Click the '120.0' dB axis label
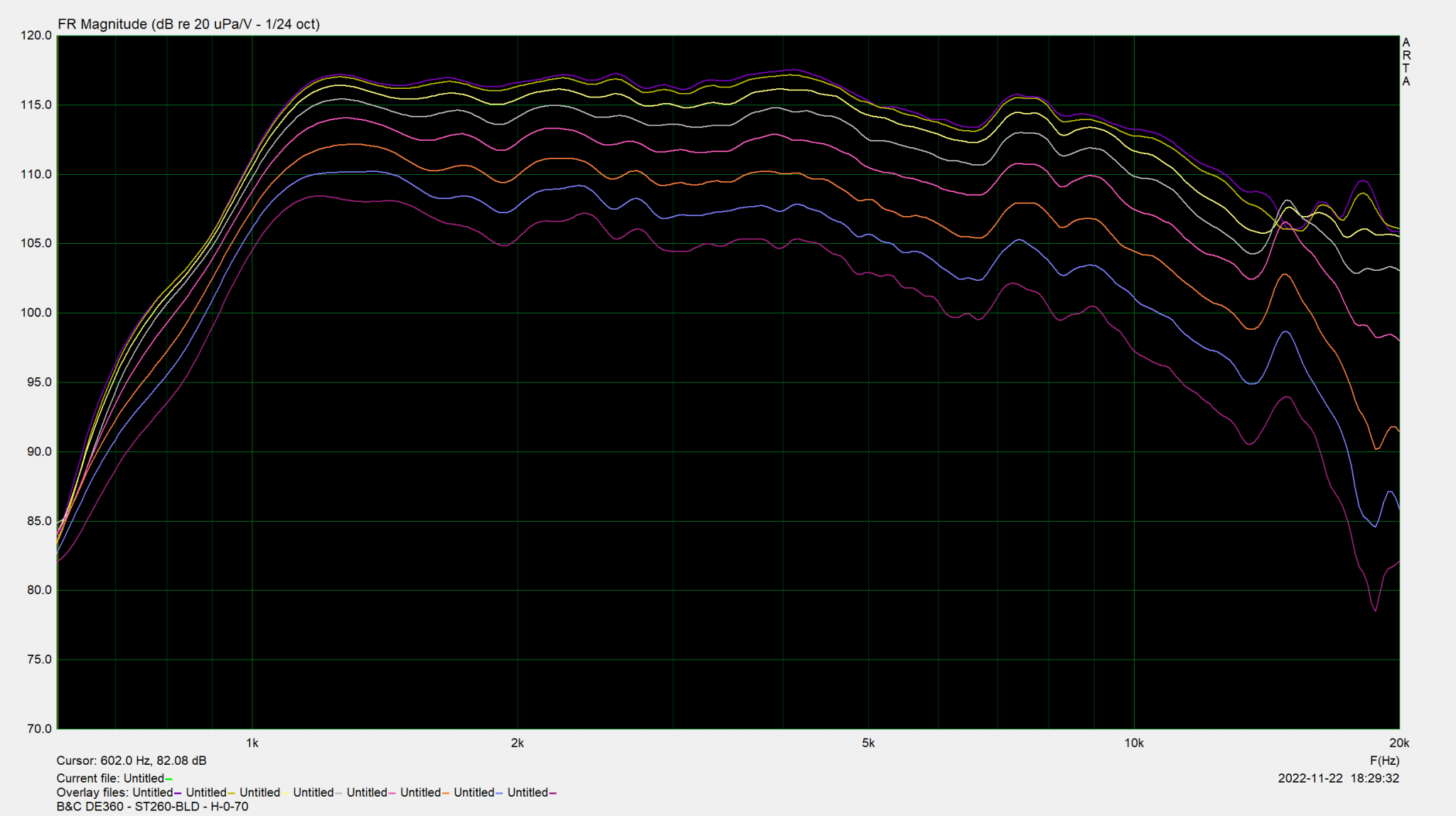This screenshot has height=816, width=1456. 37,36
